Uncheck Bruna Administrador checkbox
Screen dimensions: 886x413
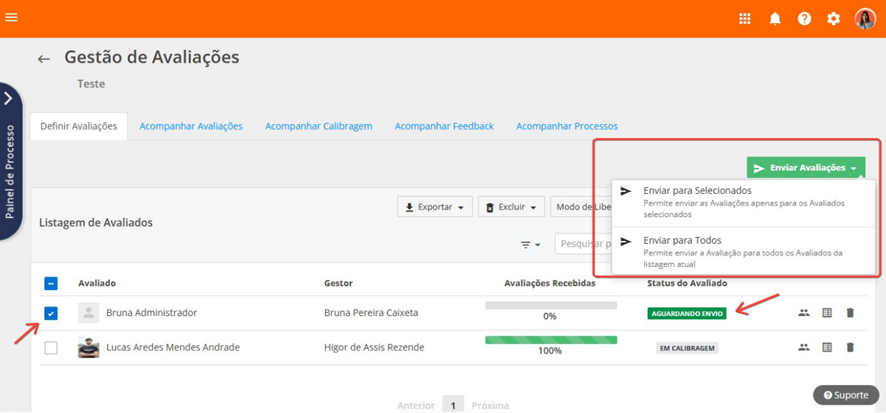[x=51, y=313]
